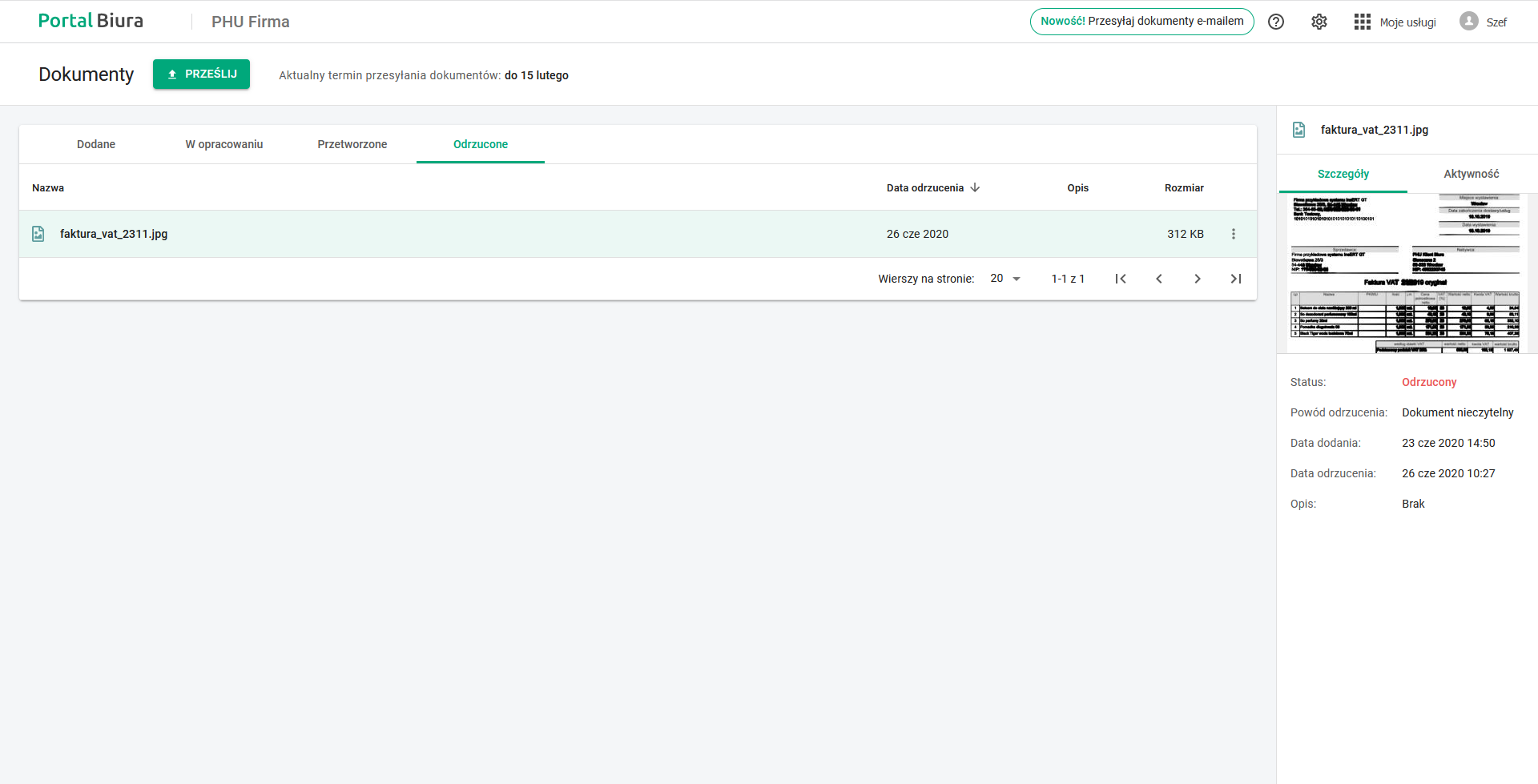The width and height of the screenshot is (1538, 784).
Task: Show the Aktywność tab in details panel
Action: [x=1471, y=174]
